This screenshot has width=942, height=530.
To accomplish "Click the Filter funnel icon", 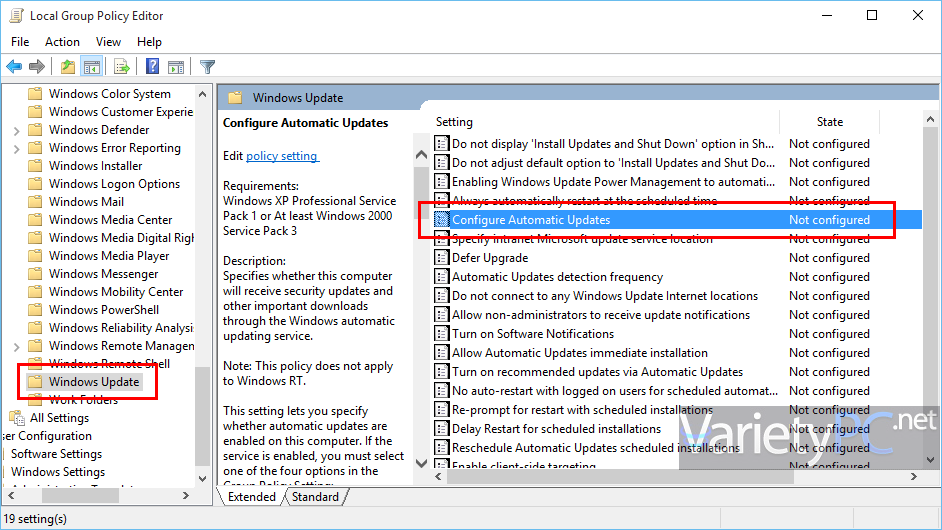I will click(x=207, y=67).
